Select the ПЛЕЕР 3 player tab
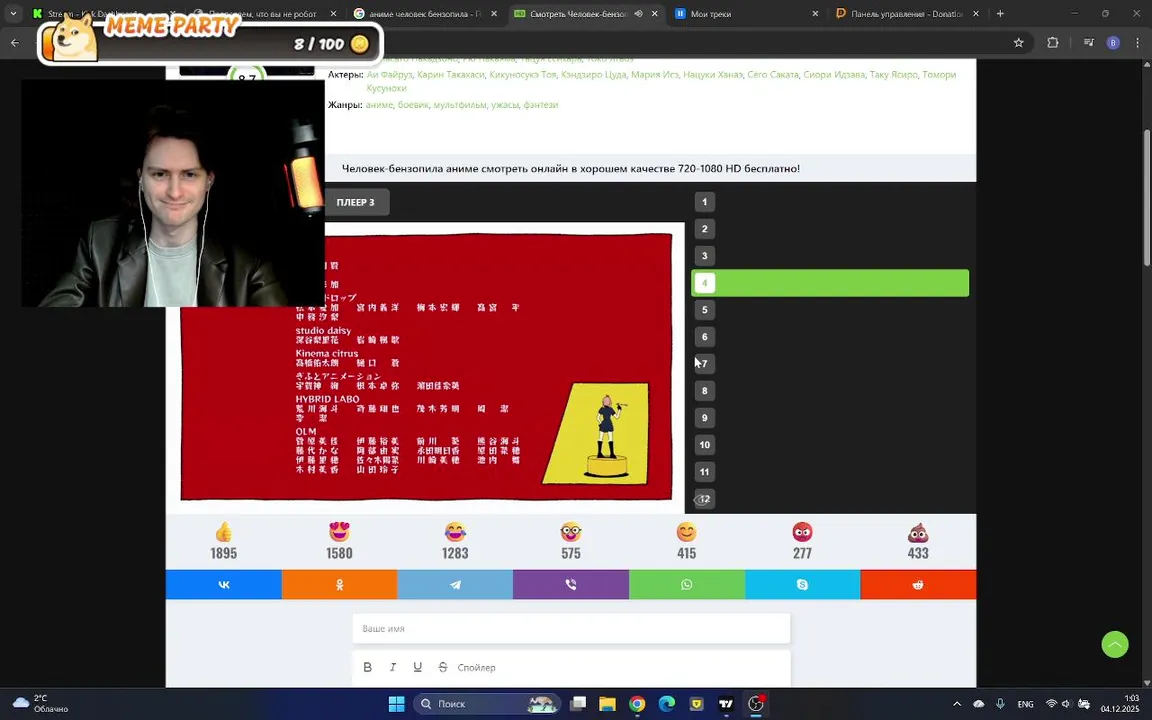This screenshot has height=720, width=1152. [x=356, y=202]
